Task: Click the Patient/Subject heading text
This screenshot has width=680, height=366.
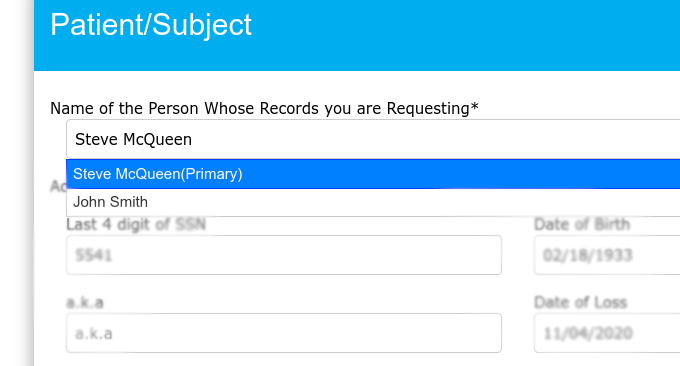Action: [151, 25]
